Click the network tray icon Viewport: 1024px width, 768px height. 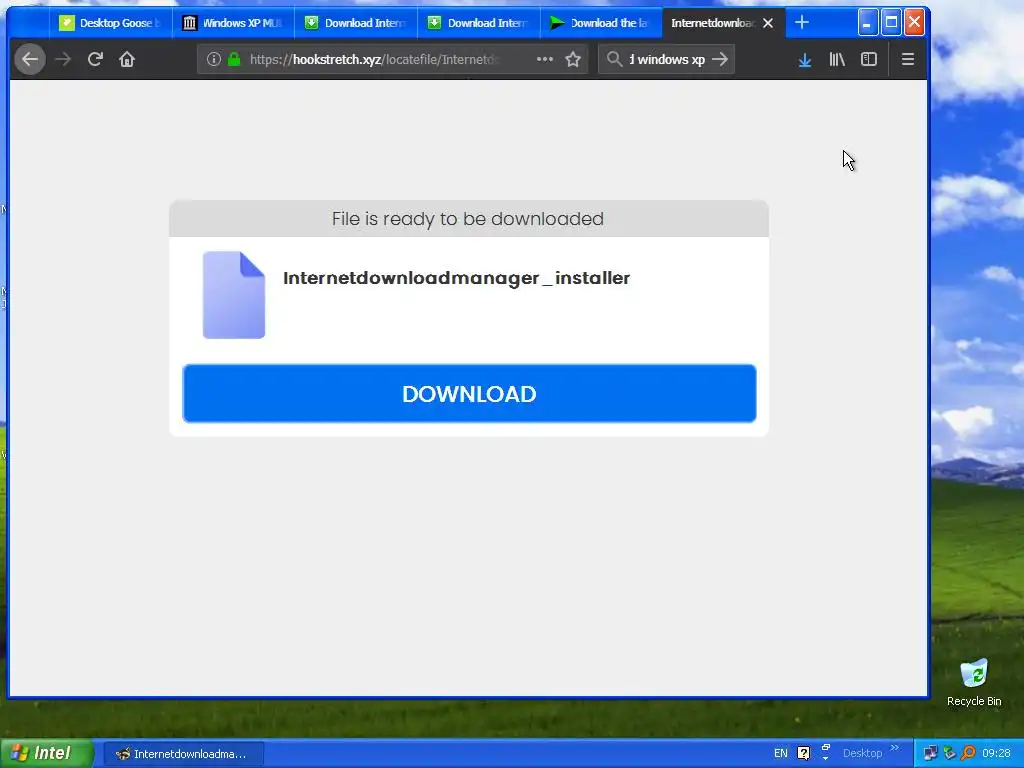coord(930,753)
